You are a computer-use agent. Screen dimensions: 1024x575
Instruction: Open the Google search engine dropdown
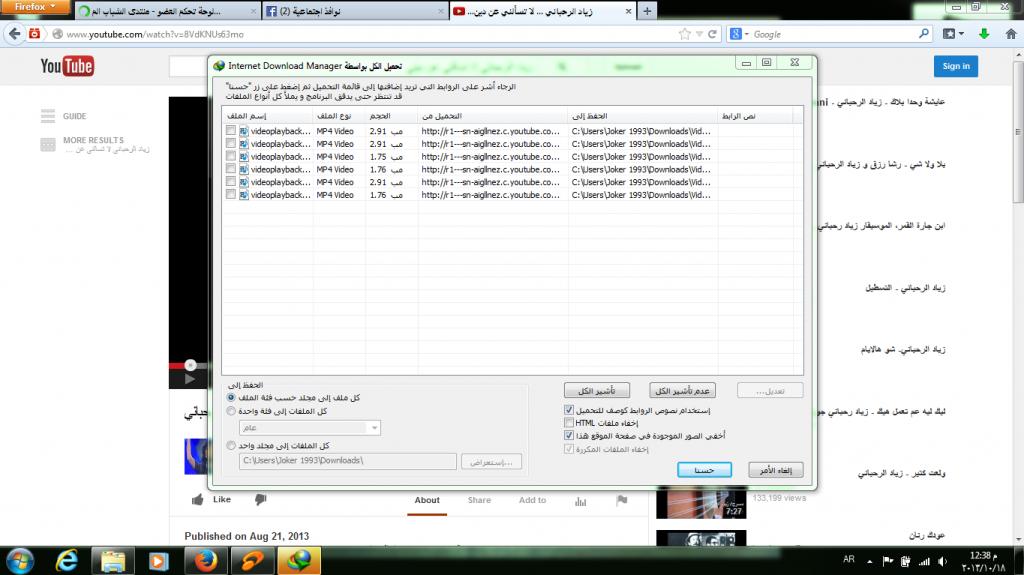(x=739, y=34)
